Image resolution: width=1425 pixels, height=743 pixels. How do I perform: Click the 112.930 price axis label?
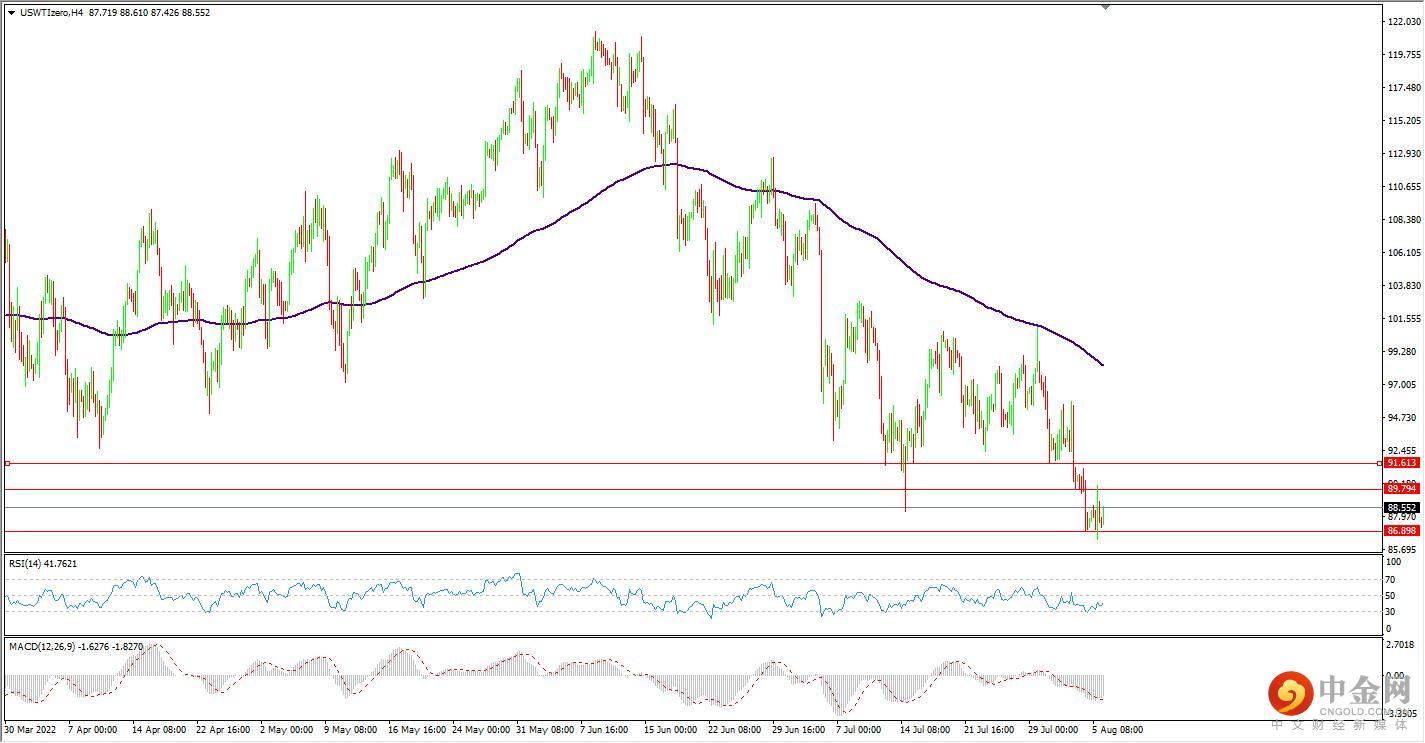coord(1404,154)
